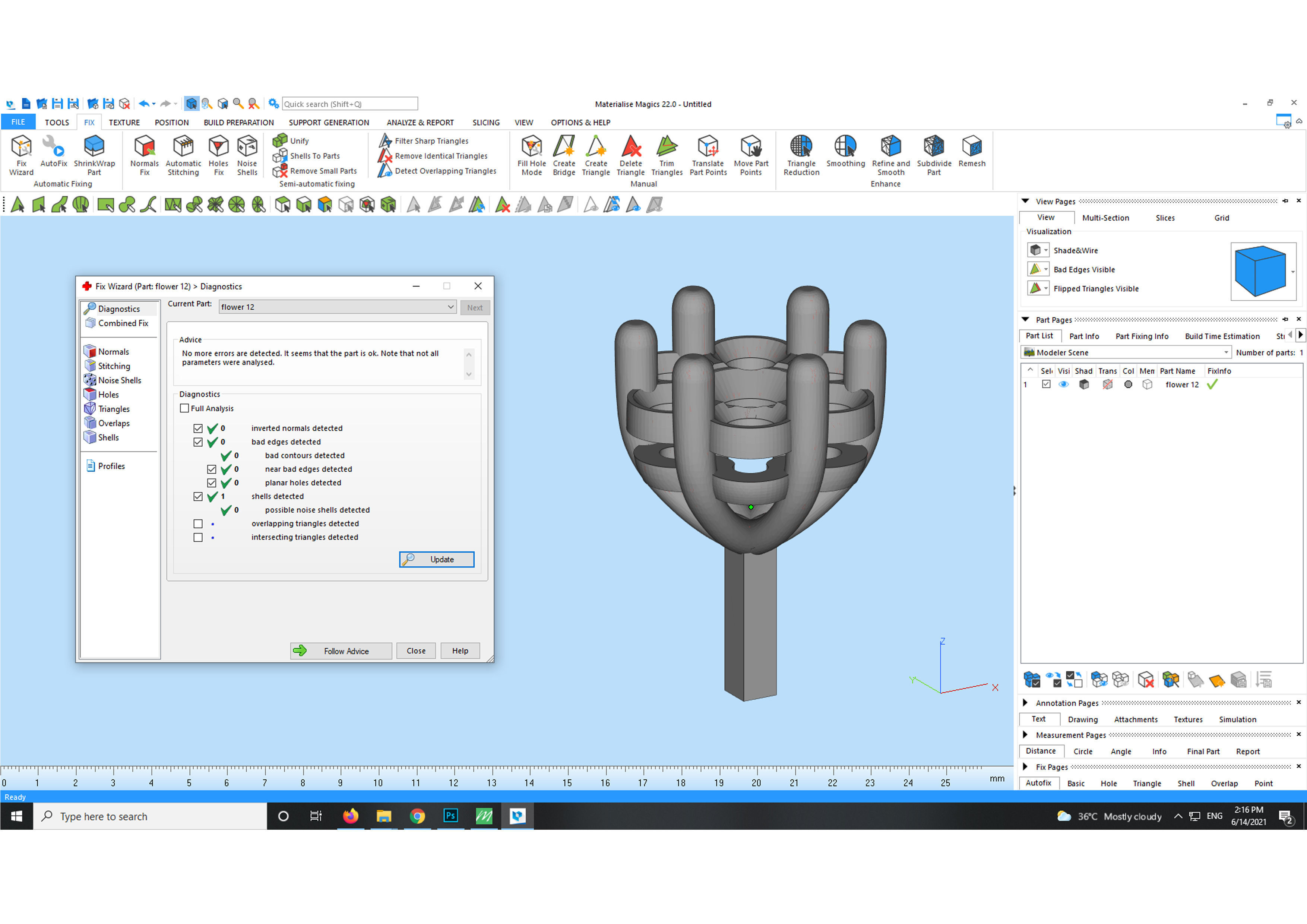Expand the Annotation Pages panel
1307x924 pixels.
point(1025,703)
